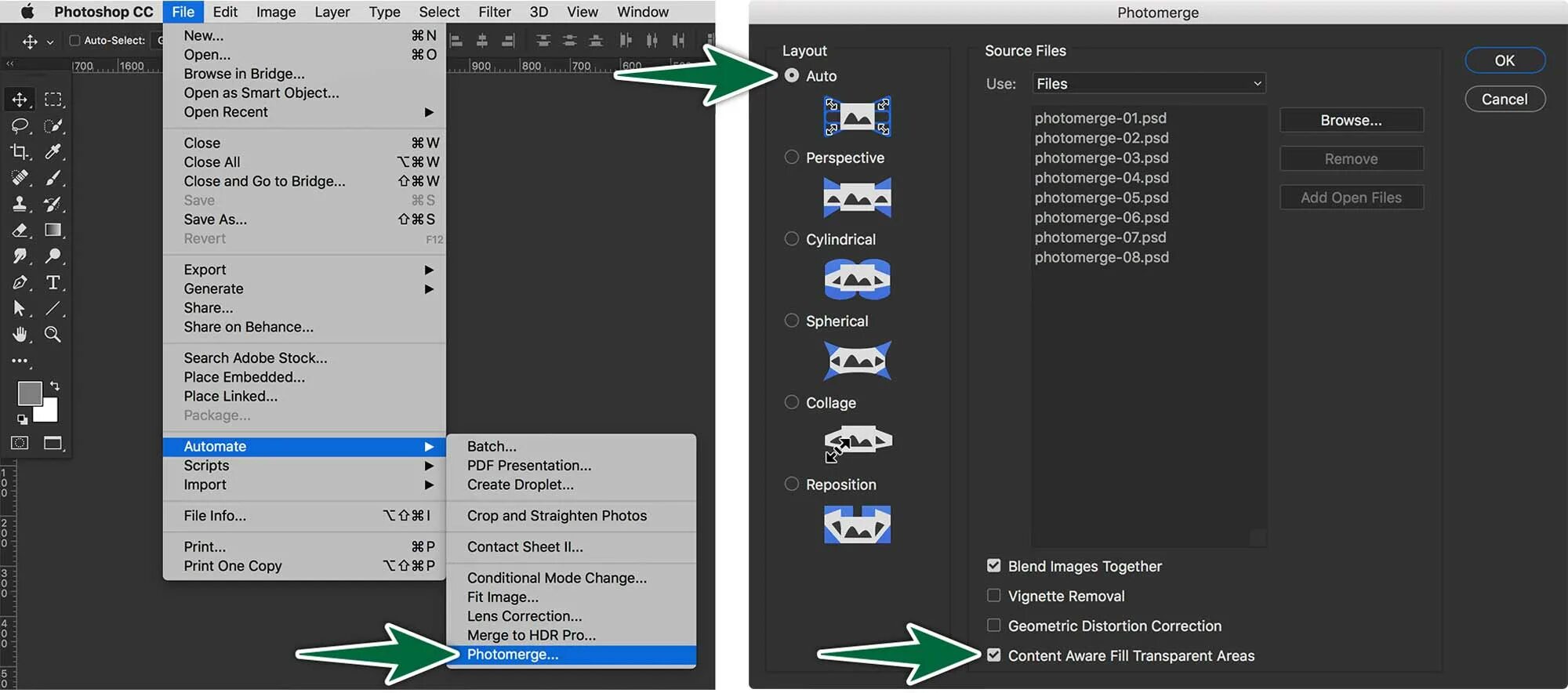Select the Zoom tool
Image resolution: width=1568 pixels, height=693 pixels.
[x=53, y=334]
